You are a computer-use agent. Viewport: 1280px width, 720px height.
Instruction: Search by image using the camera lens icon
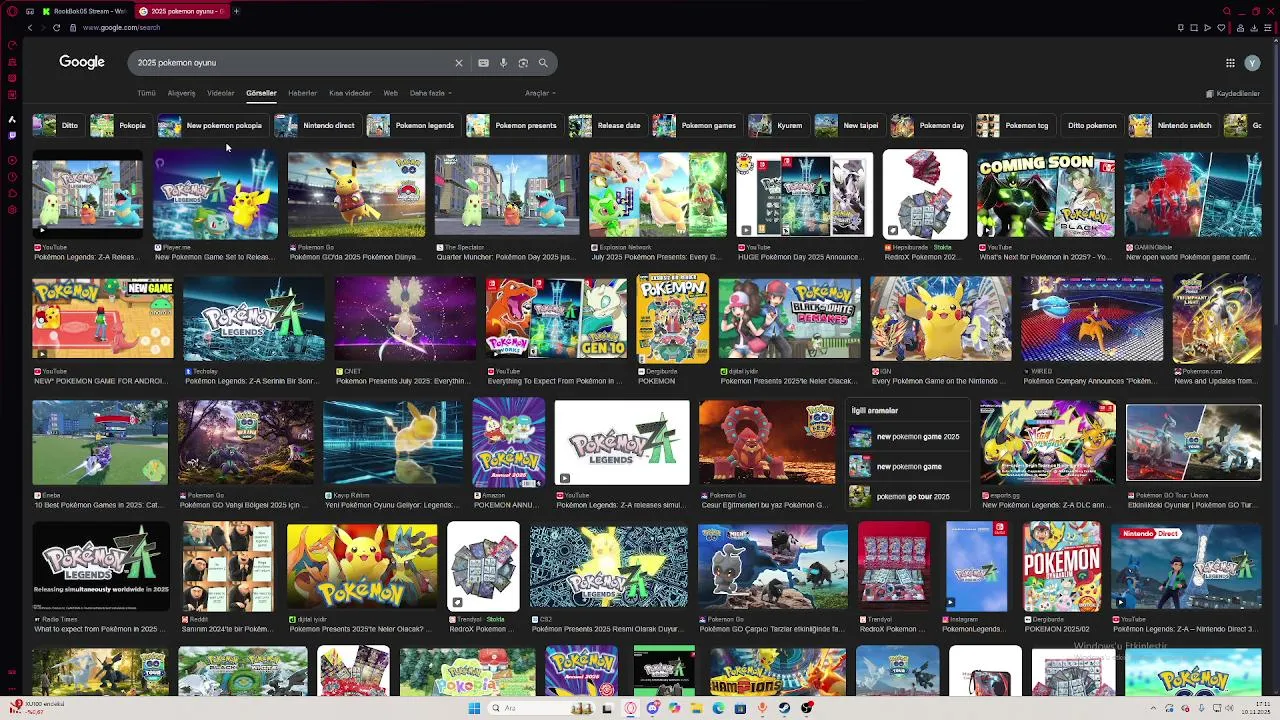pyautogui.click(x=523, y=63)
